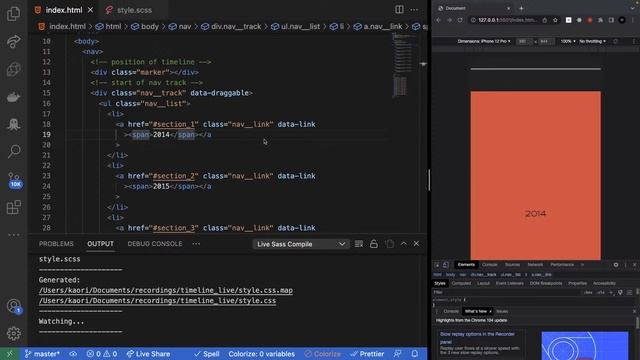
Task: Open notifications bell in status bar
Action: (415, 354)
